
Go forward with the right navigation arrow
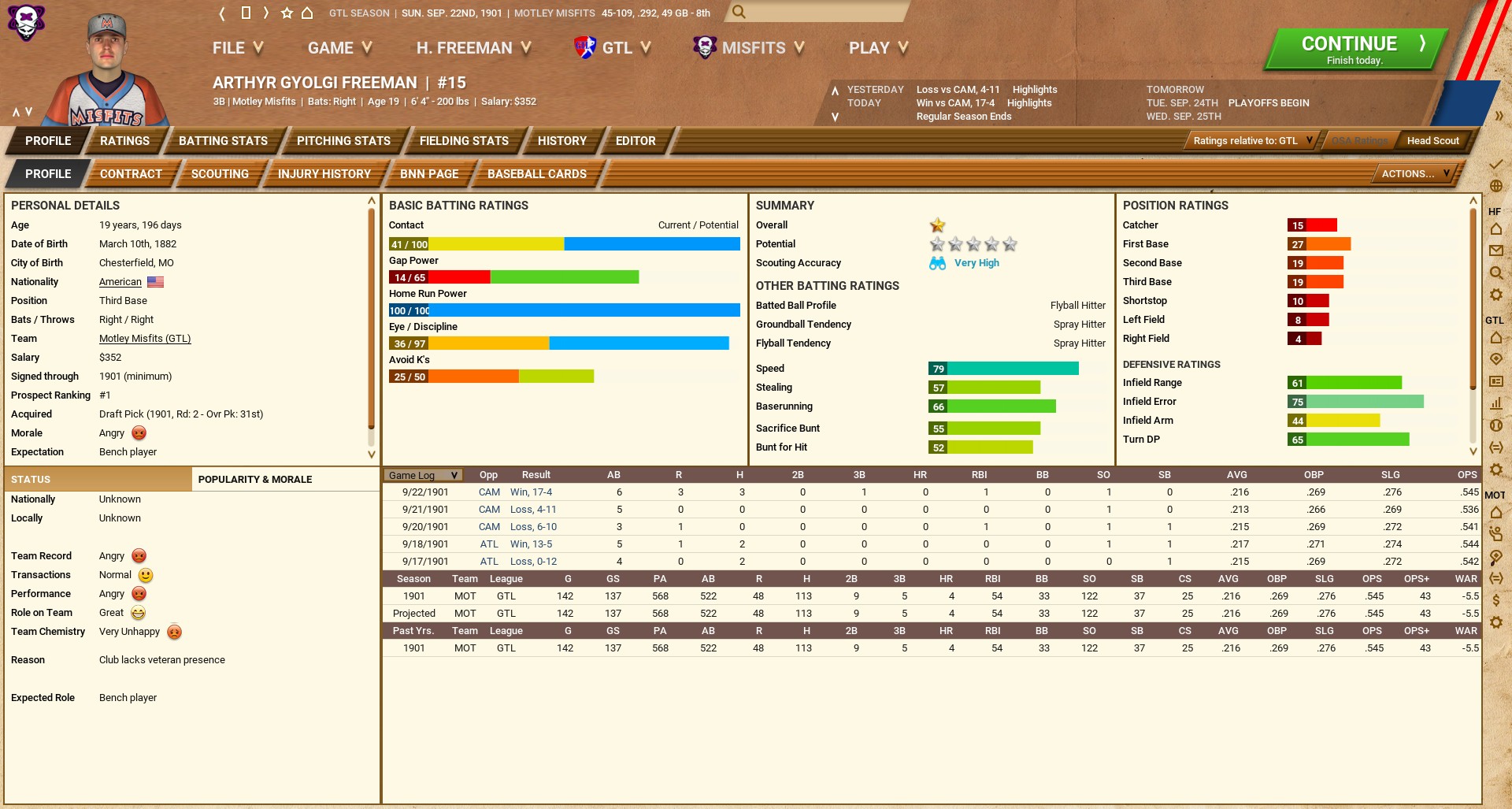(x=266, y=13)
